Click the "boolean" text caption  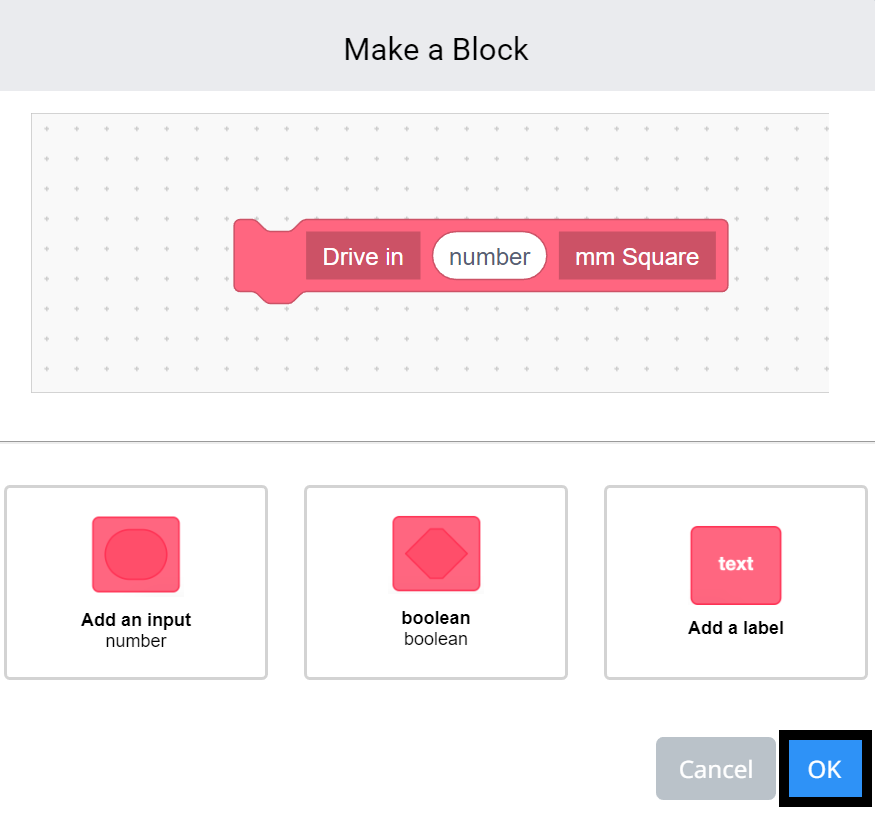(436, 619)
